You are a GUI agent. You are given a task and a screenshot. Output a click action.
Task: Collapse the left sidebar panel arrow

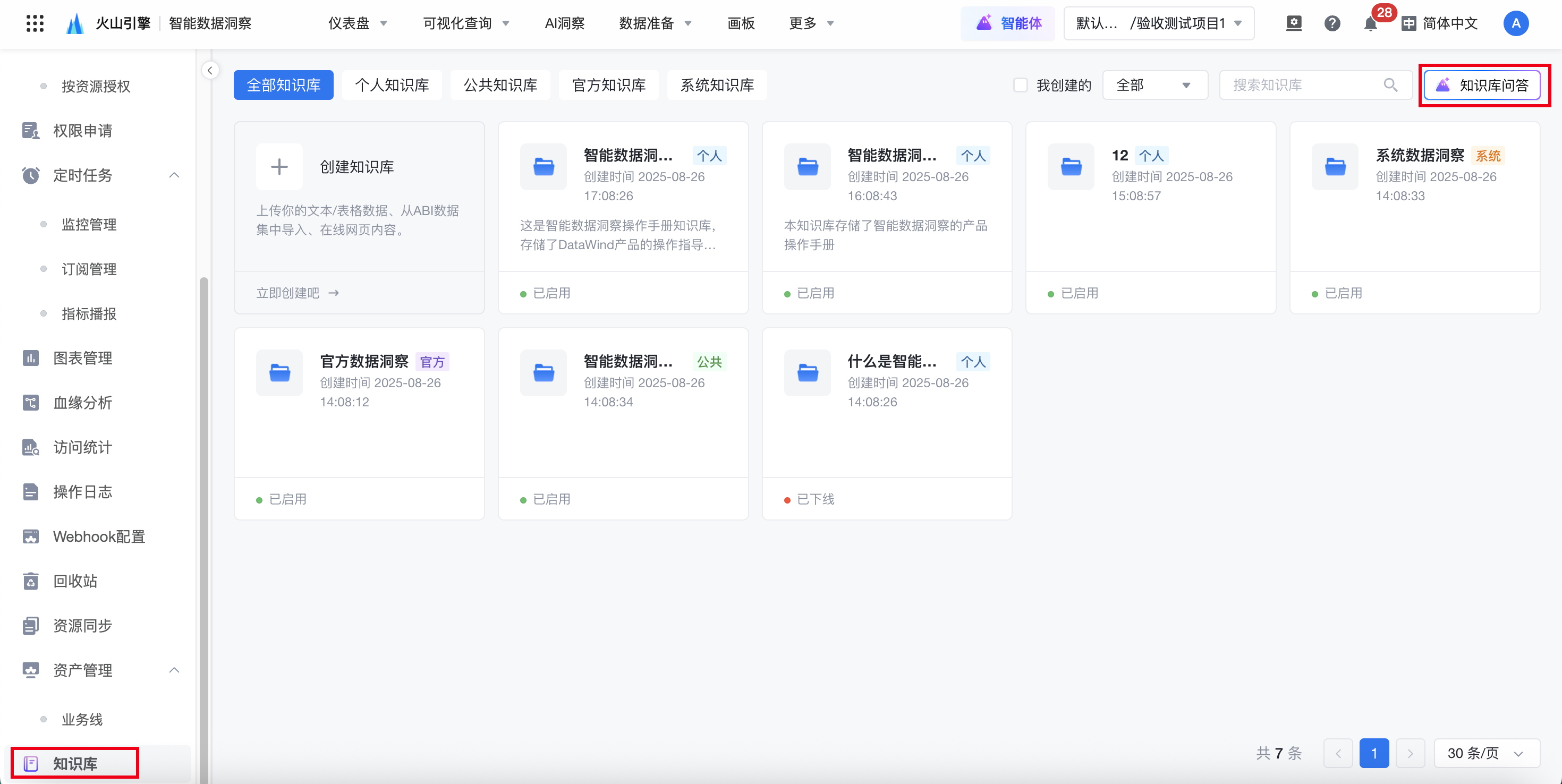pyautogui.click(x=210, y=70)
